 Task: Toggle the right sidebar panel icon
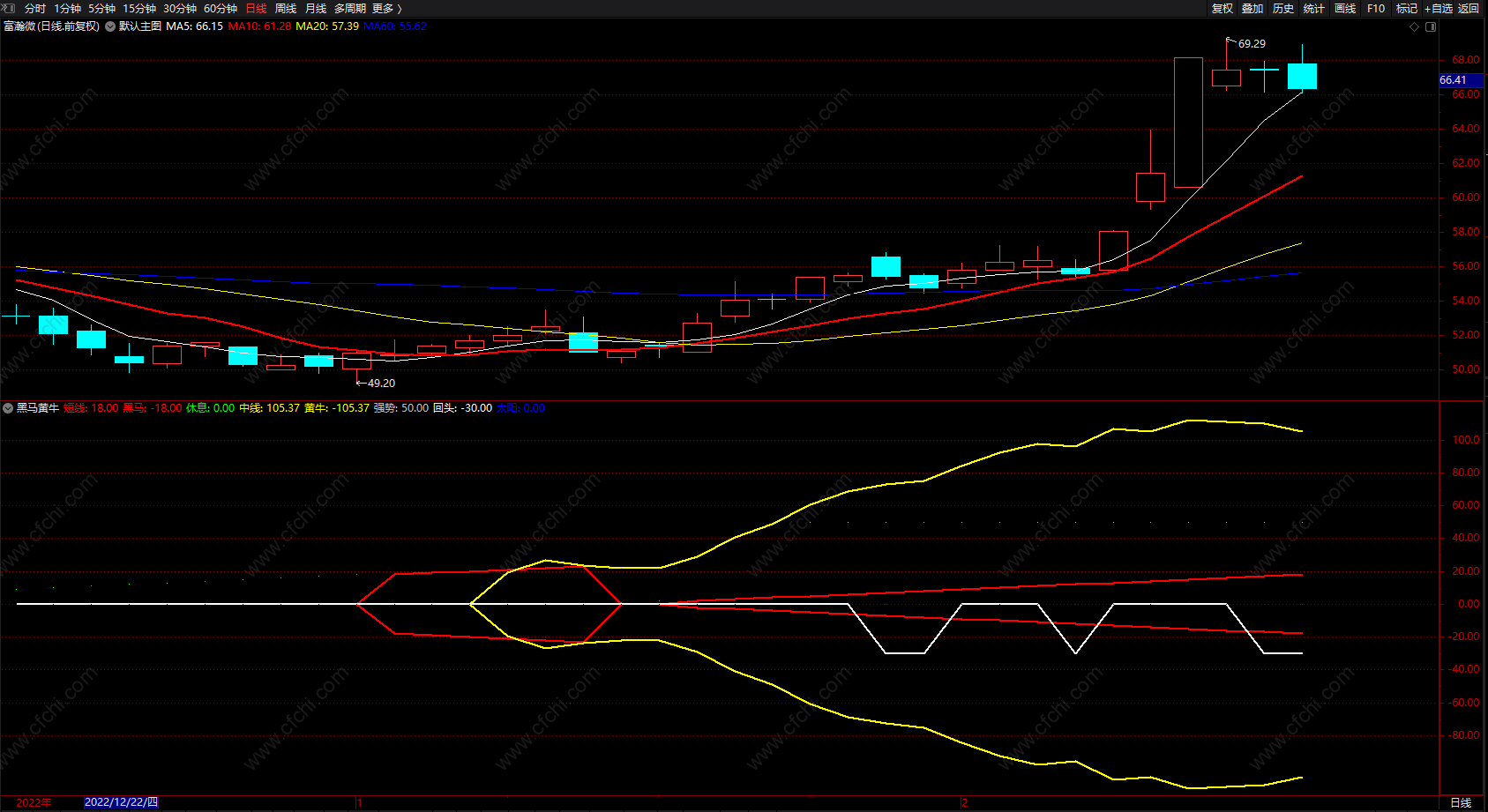point(1431,26)
